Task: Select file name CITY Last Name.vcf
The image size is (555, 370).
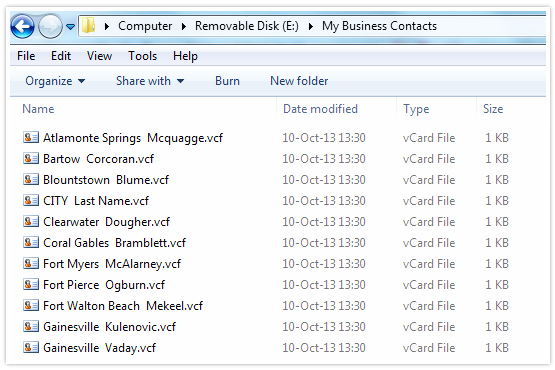Action: point(96,201)
